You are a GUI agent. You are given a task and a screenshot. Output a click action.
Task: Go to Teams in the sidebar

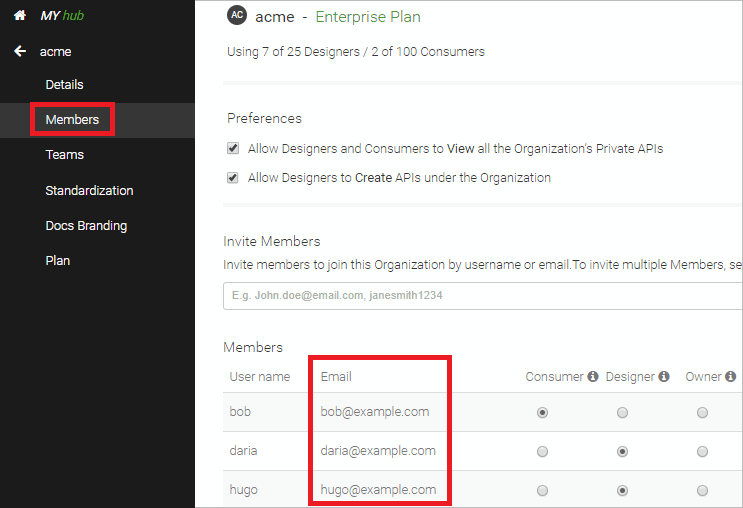(x=64, y=155)
